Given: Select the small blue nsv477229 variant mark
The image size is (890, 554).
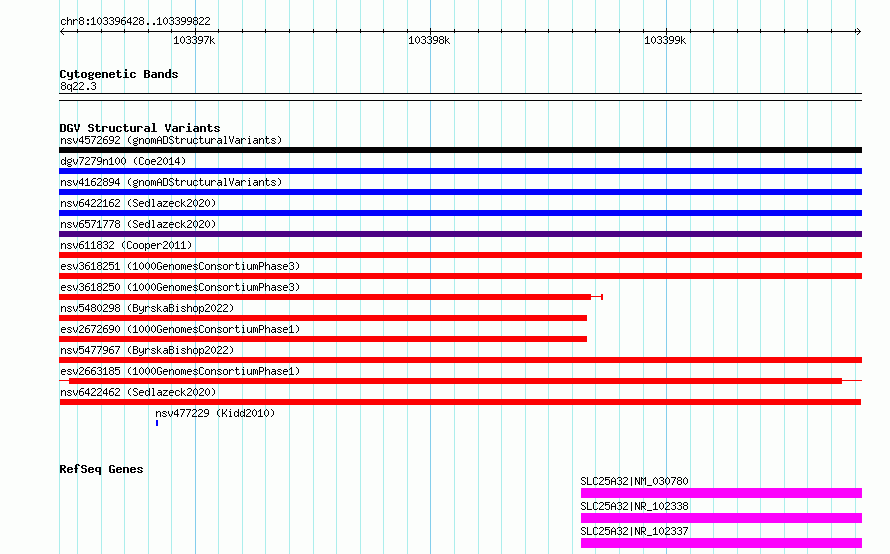Looking at the screenshot, I should click(157, 423).
